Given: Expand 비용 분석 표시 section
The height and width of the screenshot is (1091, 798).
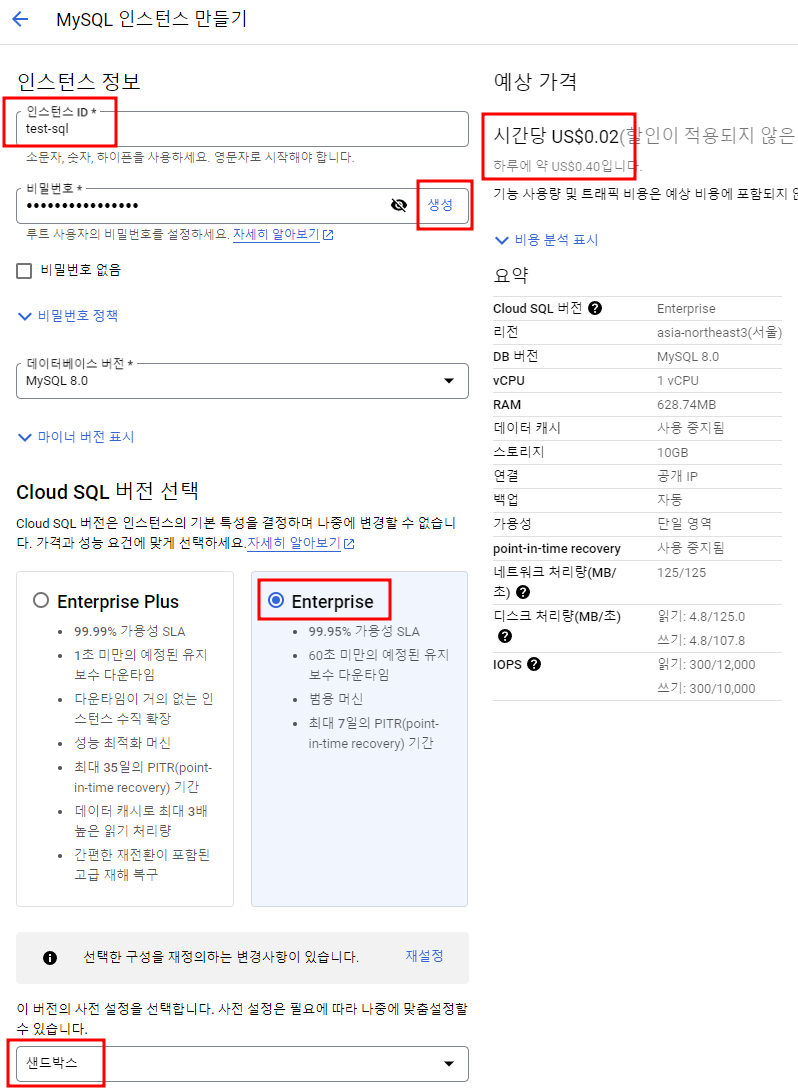Looking at the screenshot, I should click(546, 240).
